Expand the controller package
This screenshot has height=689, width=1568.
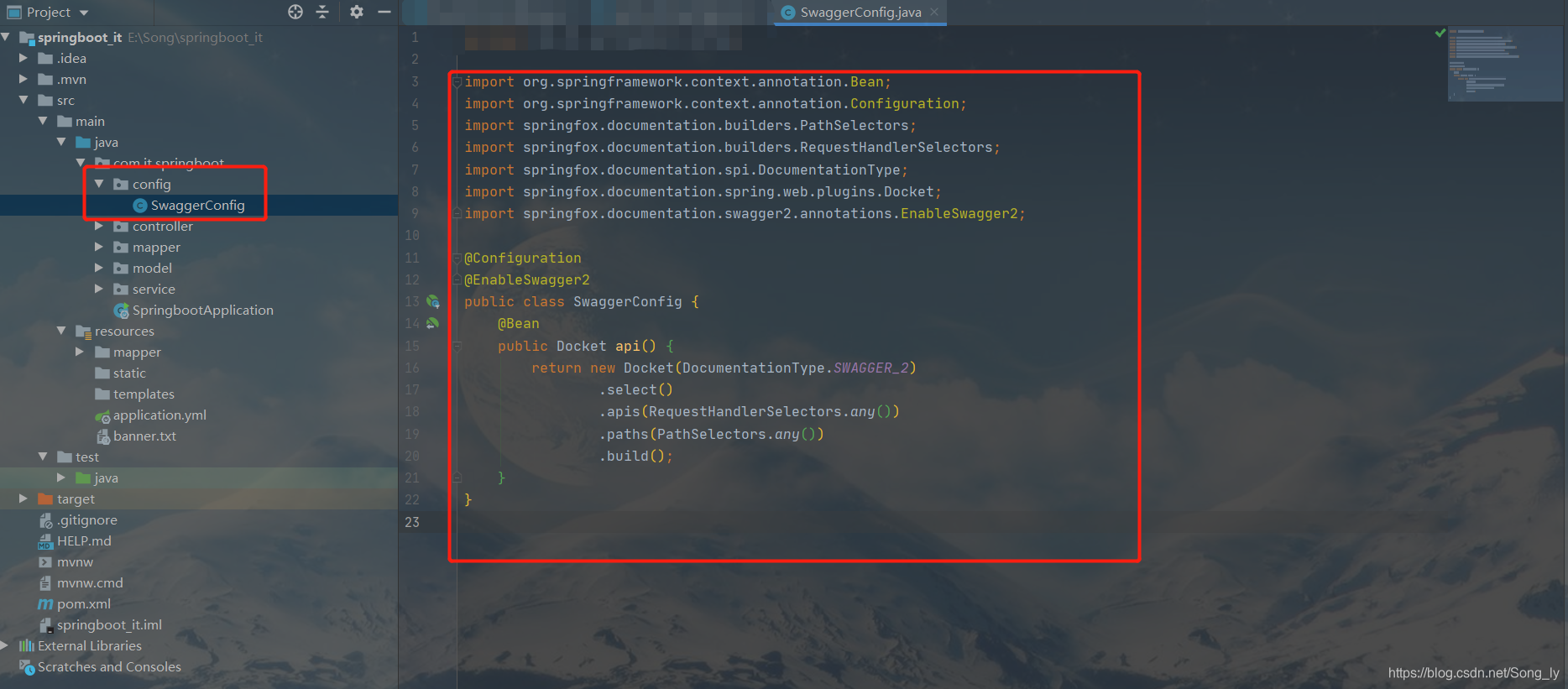point(99,226)
